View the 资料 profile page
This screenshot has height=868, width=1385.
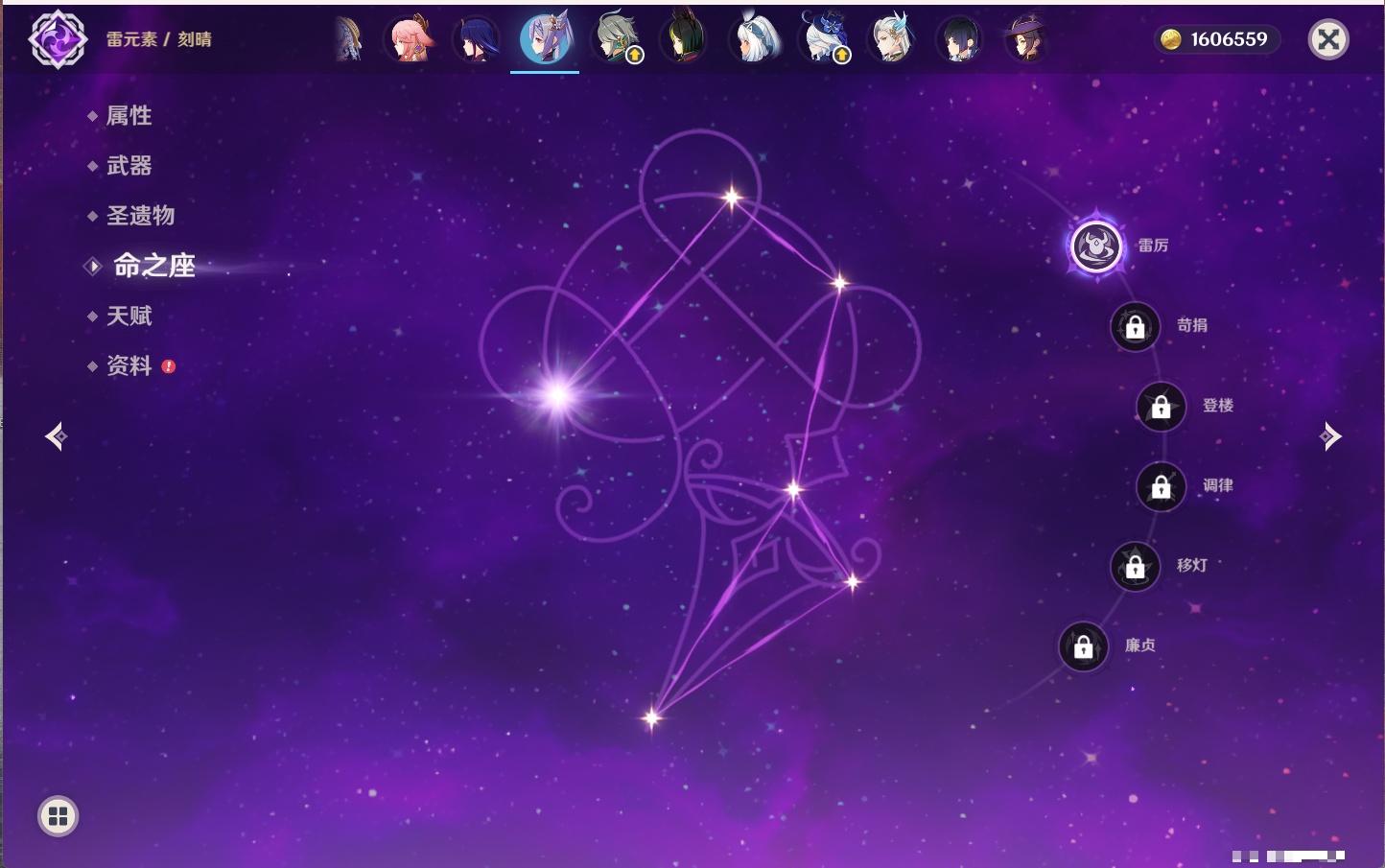130,365
